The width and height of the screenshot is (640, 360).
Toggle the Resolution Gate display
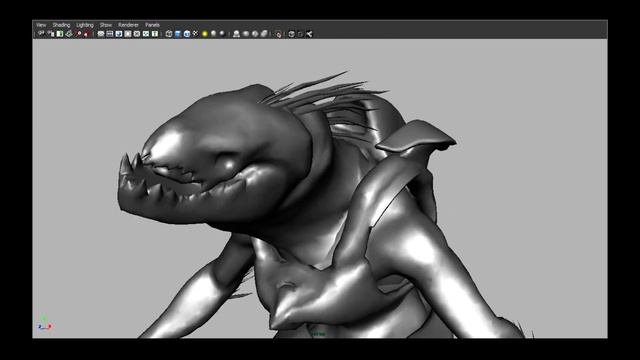pos(119,34)
